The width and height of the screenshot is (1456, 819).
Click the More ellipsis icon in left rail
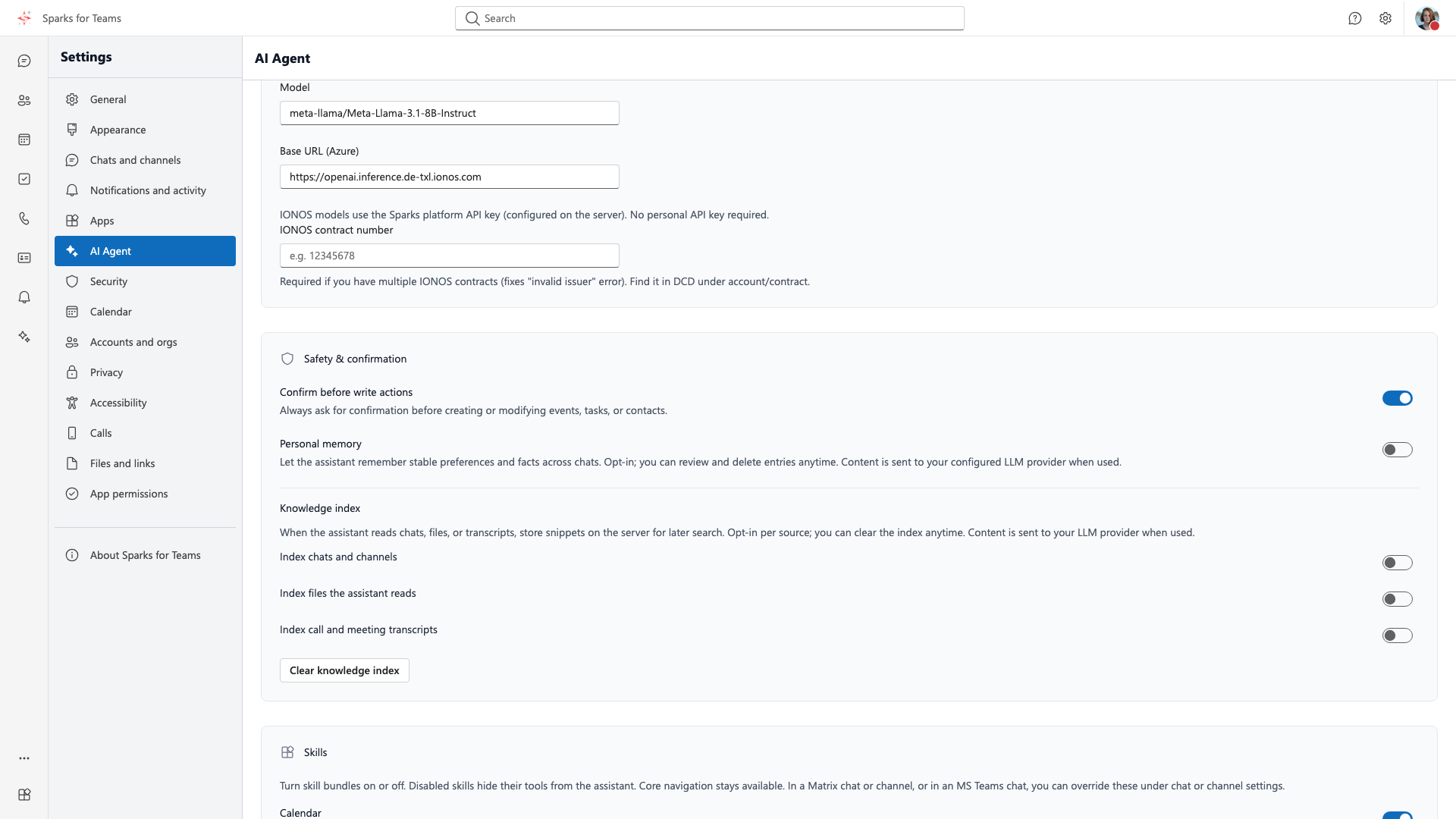[x=24, y=758]
